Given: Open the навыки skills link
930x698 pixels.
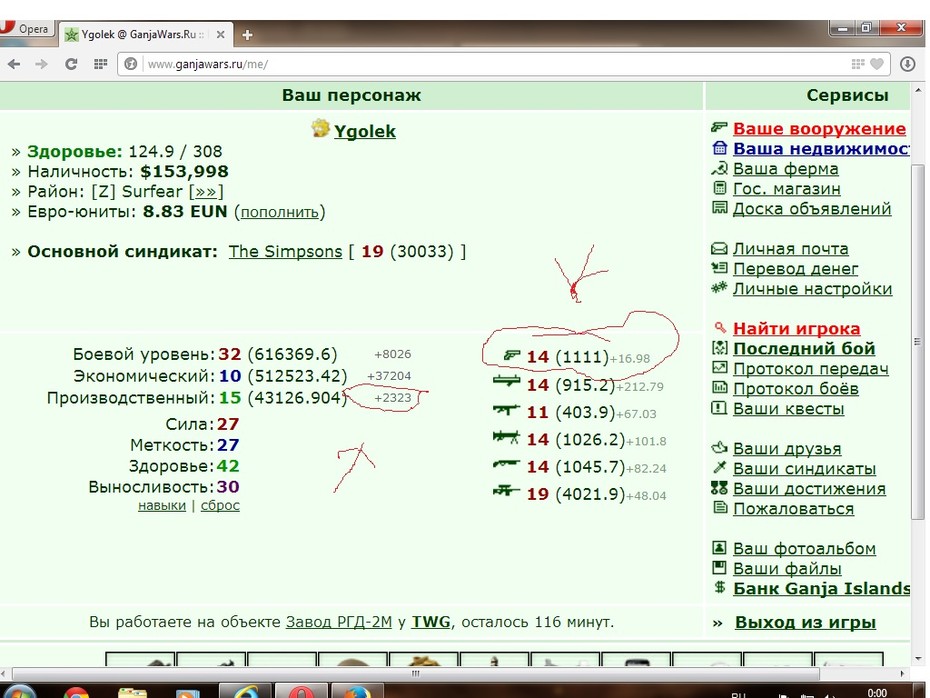Looking at the screenshot, I should pos(161,506).
